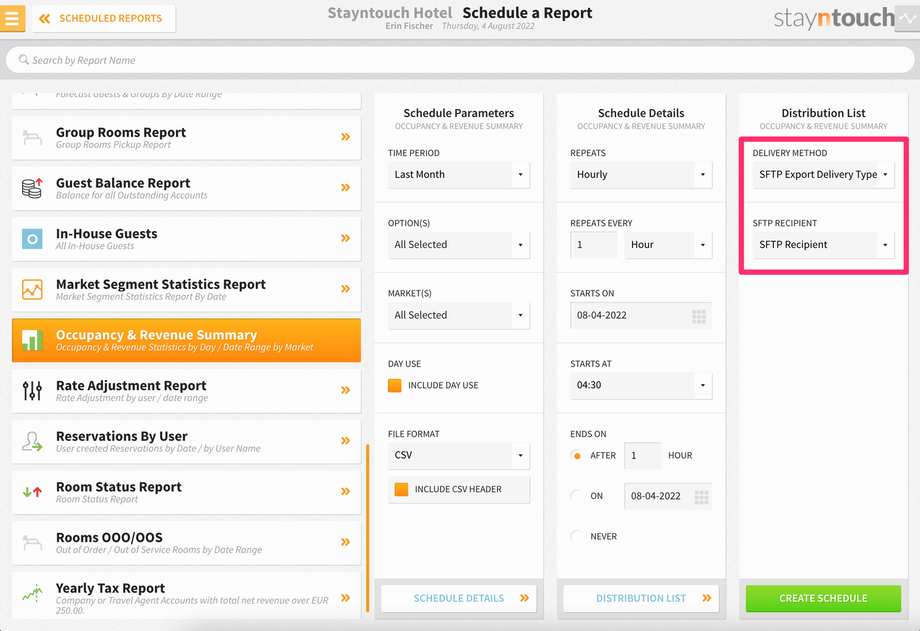The image size is (920, 631).
Task: Click the Distribution List button
Action: point(641,598)
